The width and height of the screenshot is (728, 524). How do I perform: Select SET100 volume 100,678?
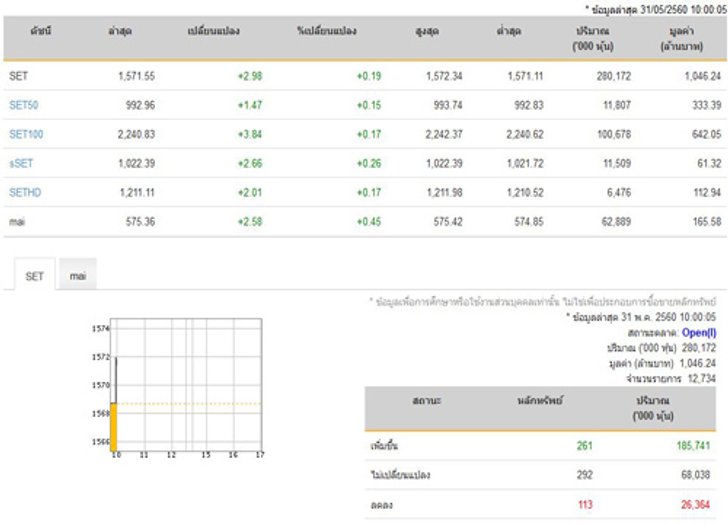tap(614, 134)
